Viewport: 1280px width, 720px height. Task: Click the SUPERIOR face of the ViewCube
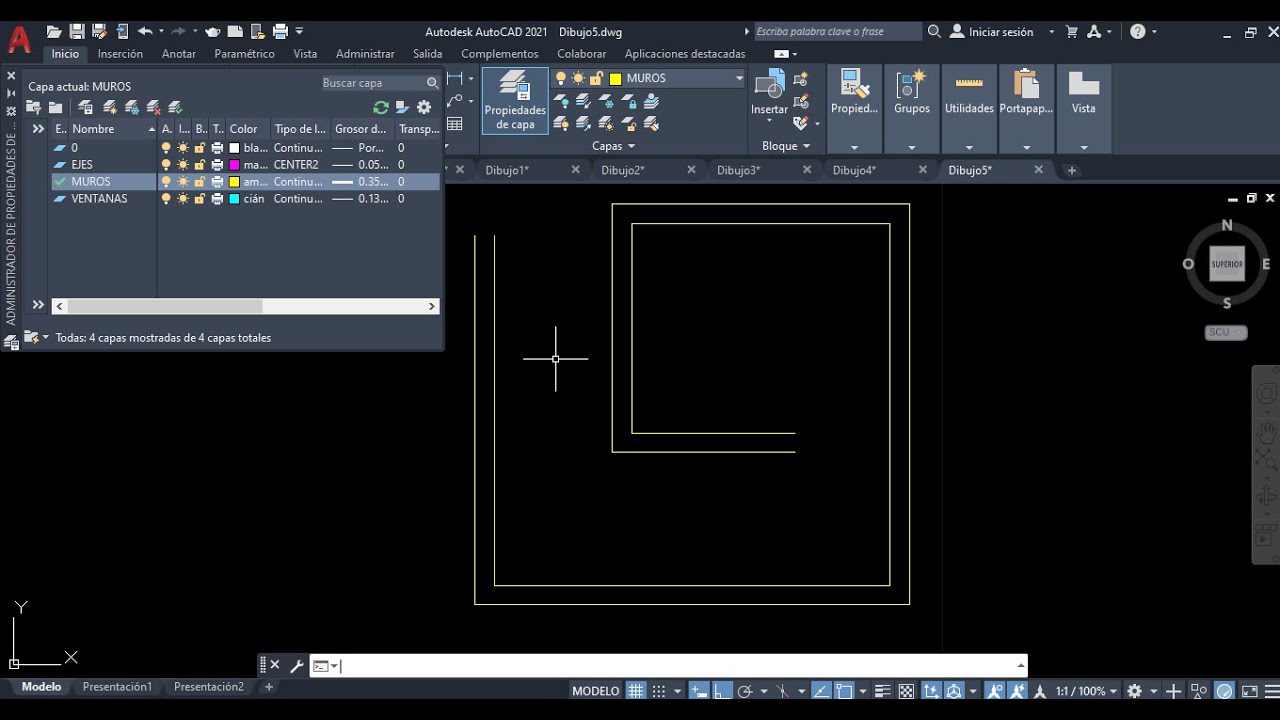pos(1227,264)
